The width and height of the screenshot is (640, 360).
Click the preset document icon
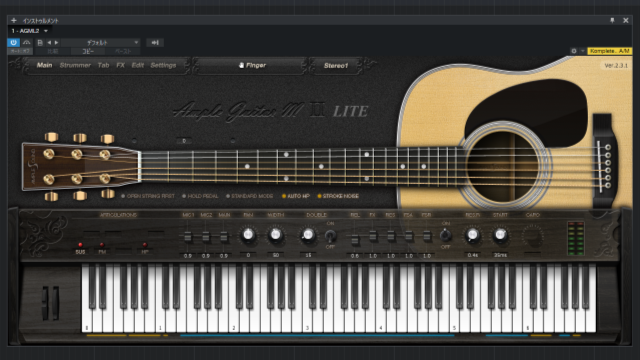pos(40,42)
